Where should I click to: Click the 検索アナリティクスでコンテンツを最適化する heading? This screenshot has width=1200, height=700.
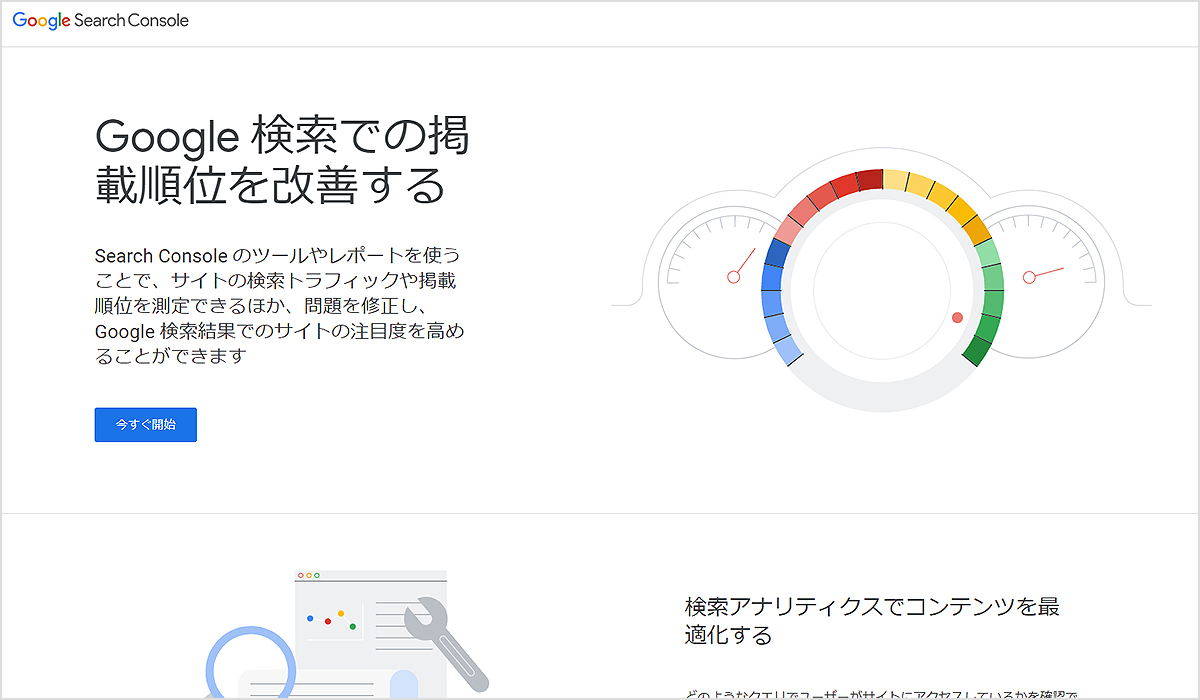click(x=872, y=620)
